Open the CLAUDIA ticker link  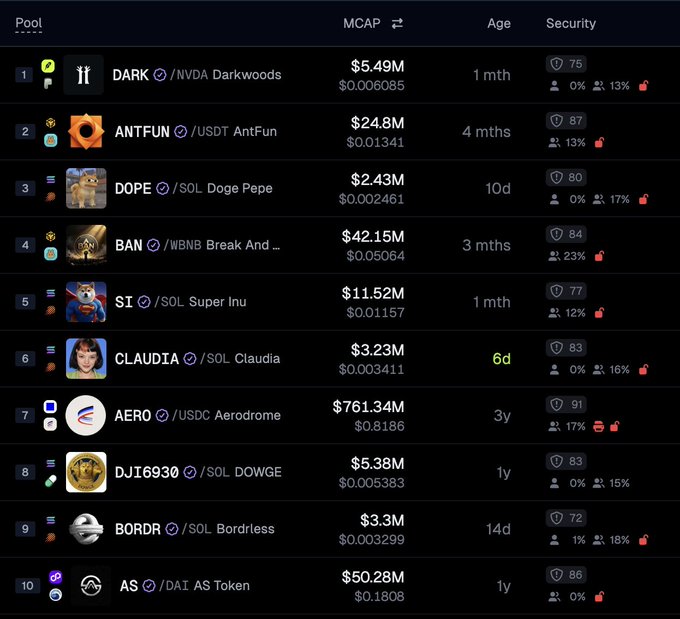pos(147,359)
